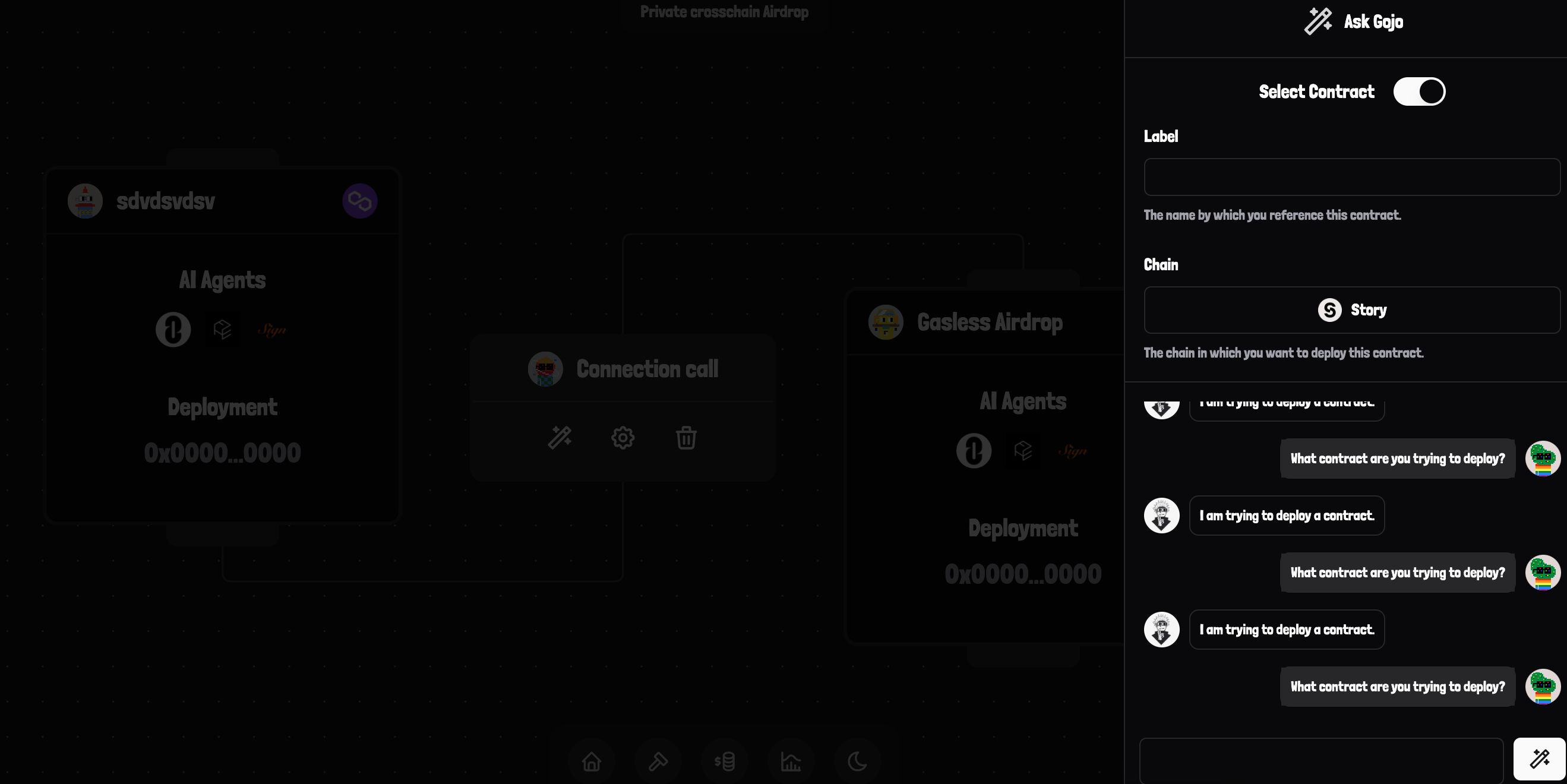The image size is (1567, 784).
Task: Toggle the Select Contract switch on
Action: click(x=1419, y=92)
